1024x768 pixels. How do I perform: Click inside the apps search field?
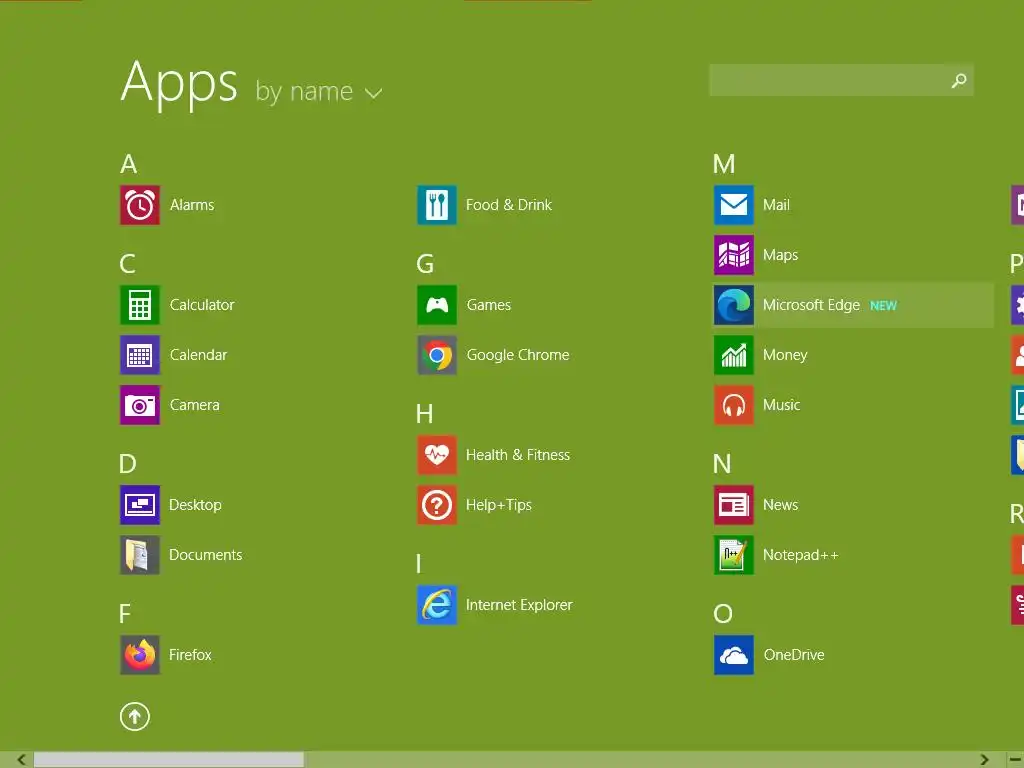coord(841,80)
